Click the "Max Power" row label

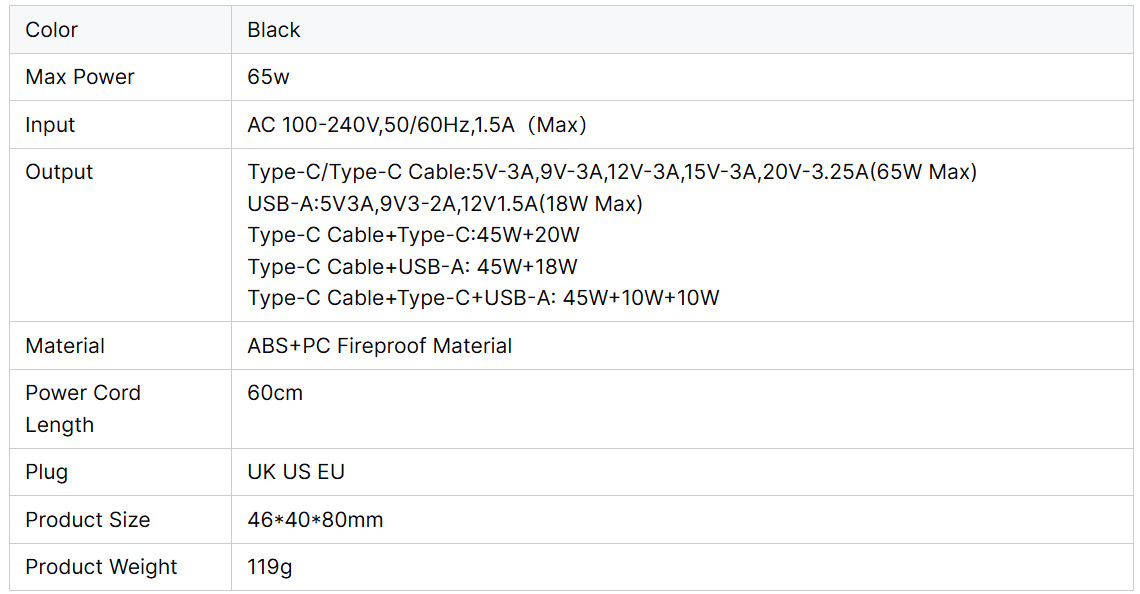click(80, 77)
